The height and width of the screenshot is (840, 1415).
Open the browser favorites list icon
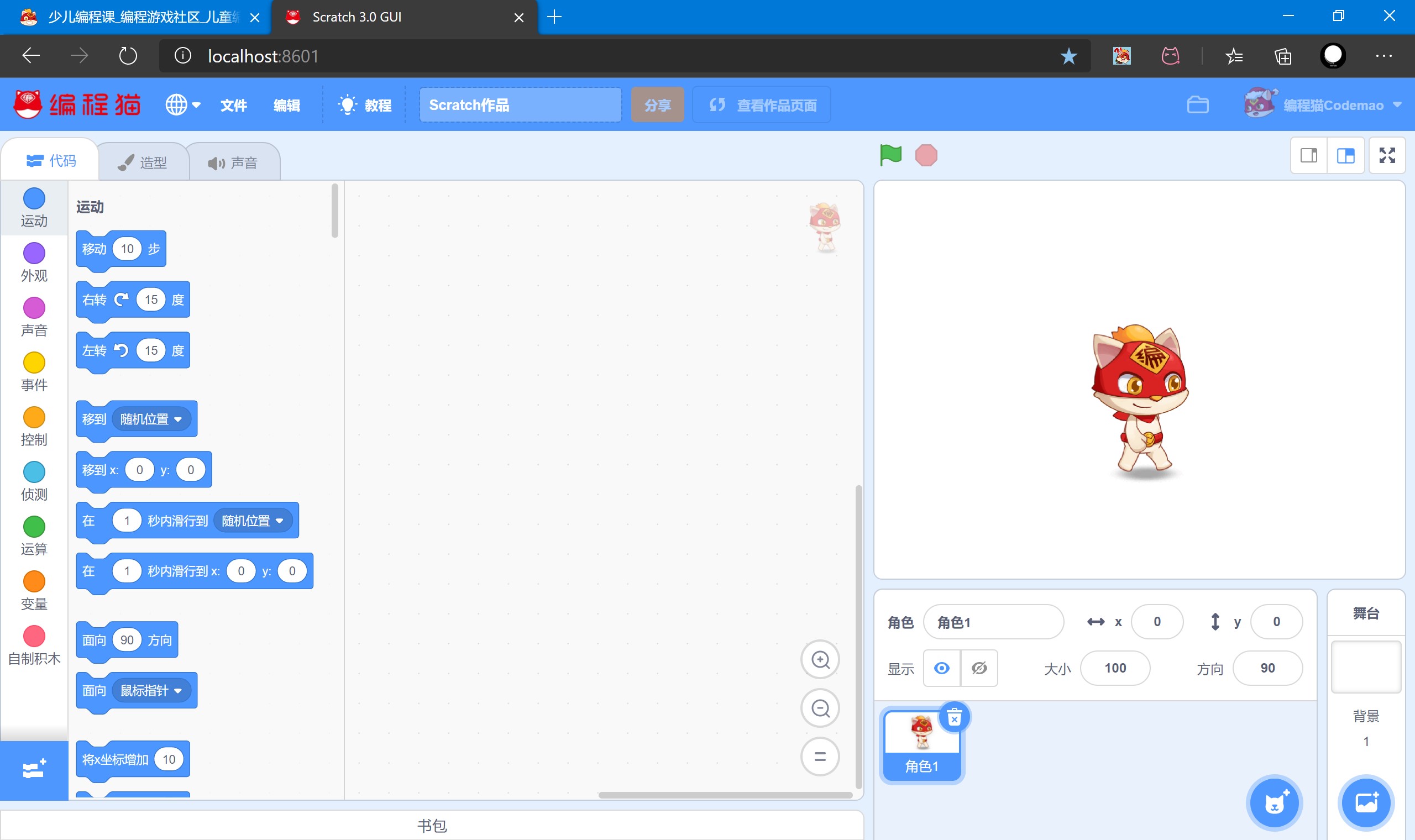[1234, 56]
